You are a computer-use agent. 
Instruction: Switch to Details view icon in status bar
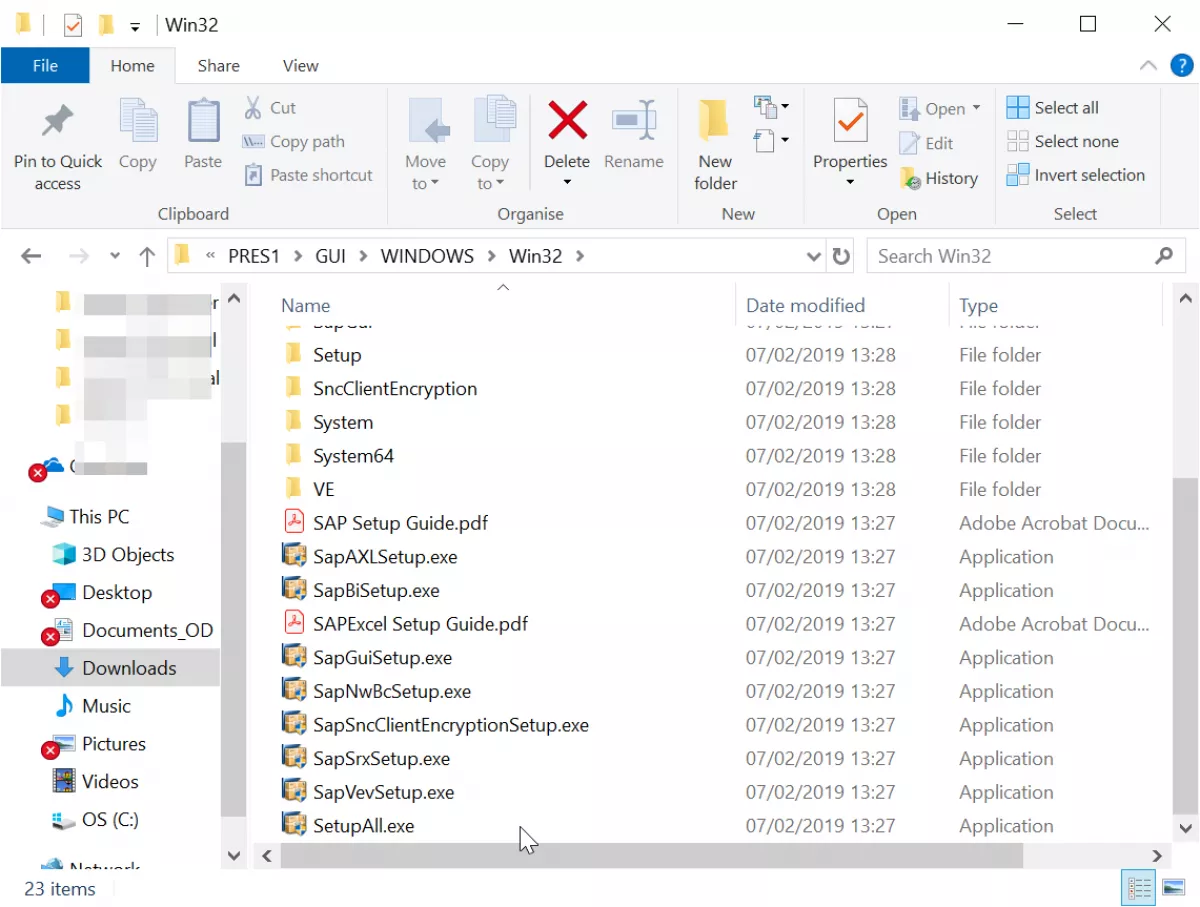(1139, 888)
